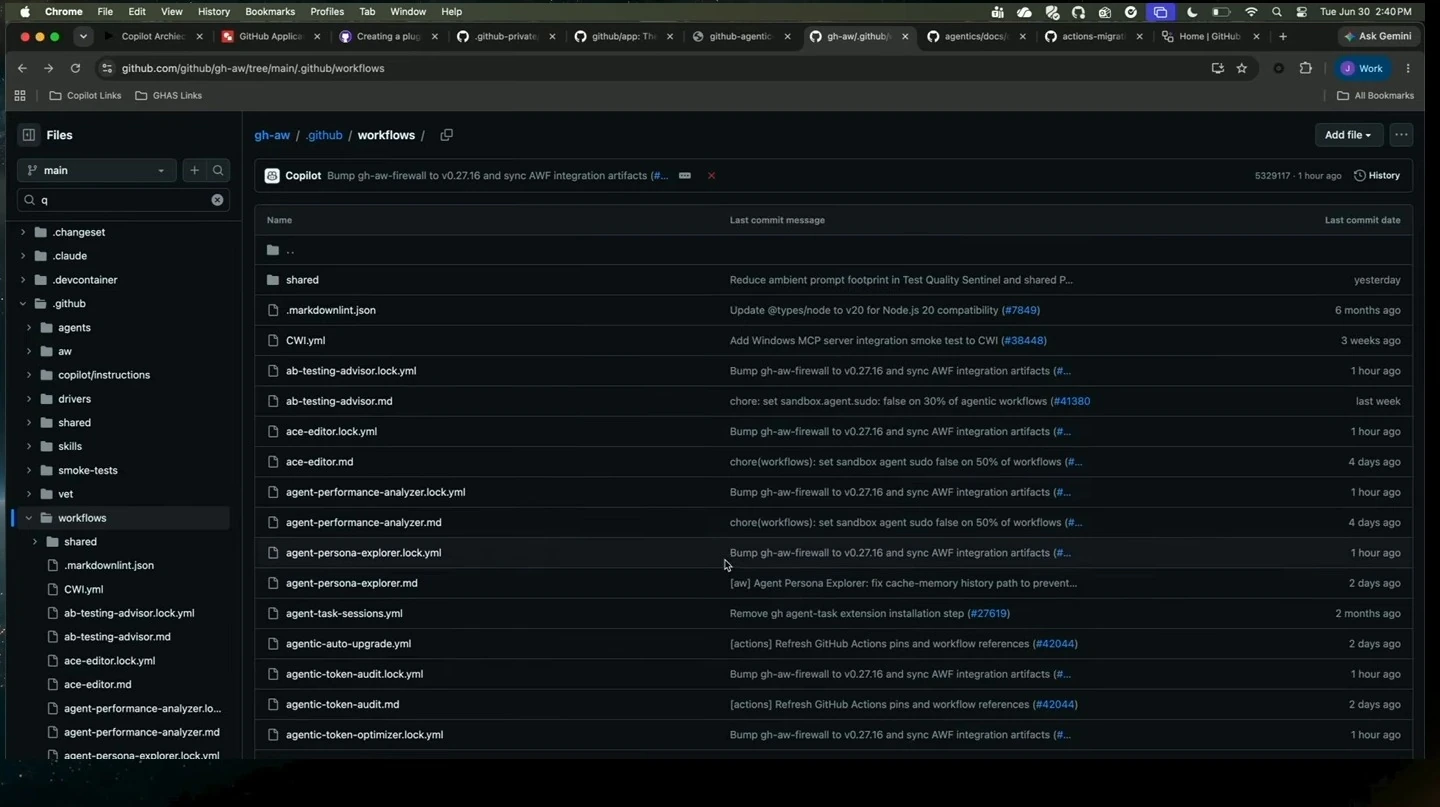Open the Profiles menu in the menu bar
This screenshot has width=1440, height=807.
(x=327, y=12)
